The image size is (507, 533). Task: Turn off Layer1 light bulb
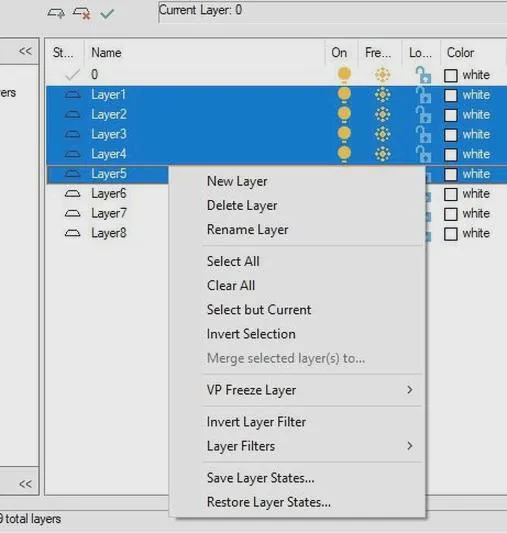344,94
